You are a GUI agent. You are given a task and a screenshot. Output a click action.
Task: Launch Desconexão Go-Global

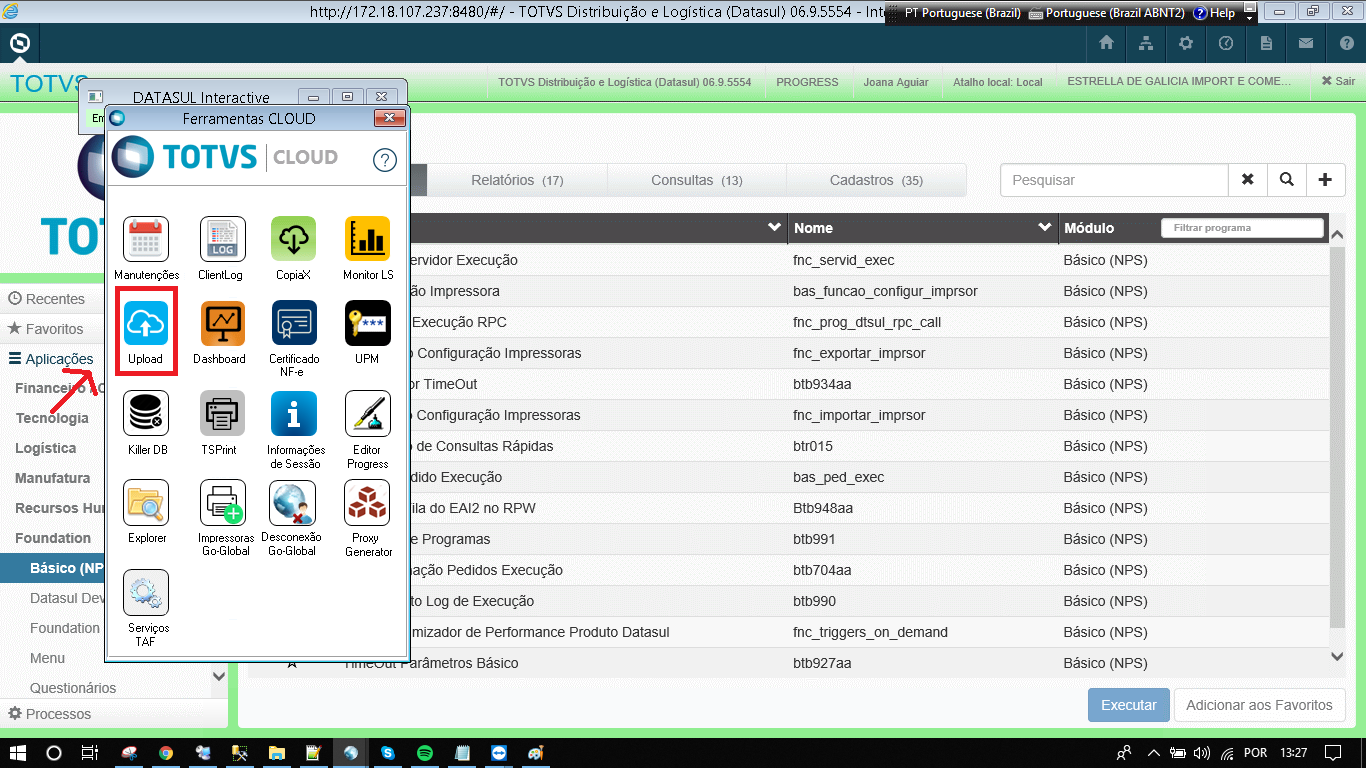click(x=293, y=503)
